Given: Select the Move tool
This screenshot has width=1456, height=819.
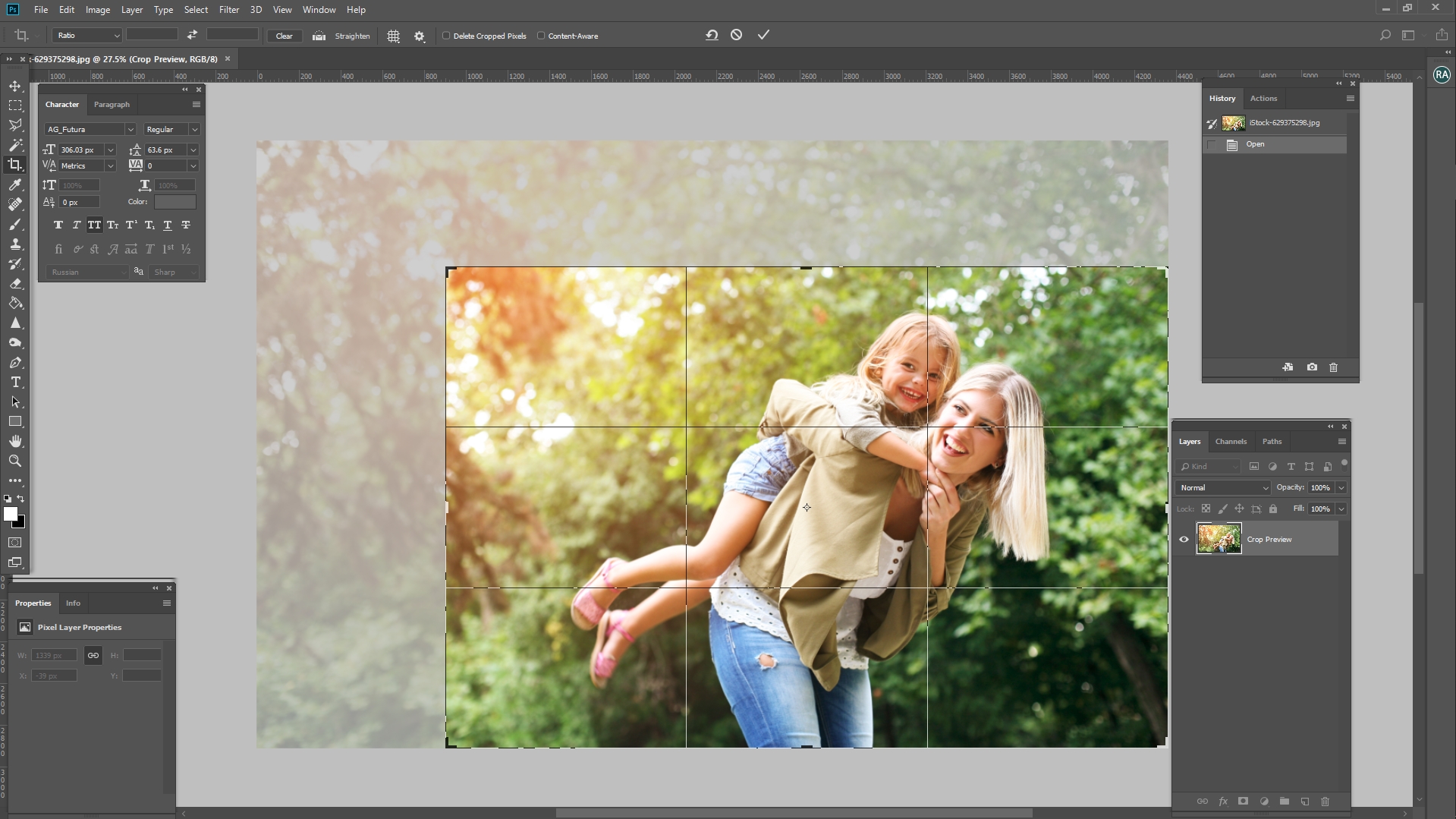Looking at the screenshot, I should (x=15, y=86).
